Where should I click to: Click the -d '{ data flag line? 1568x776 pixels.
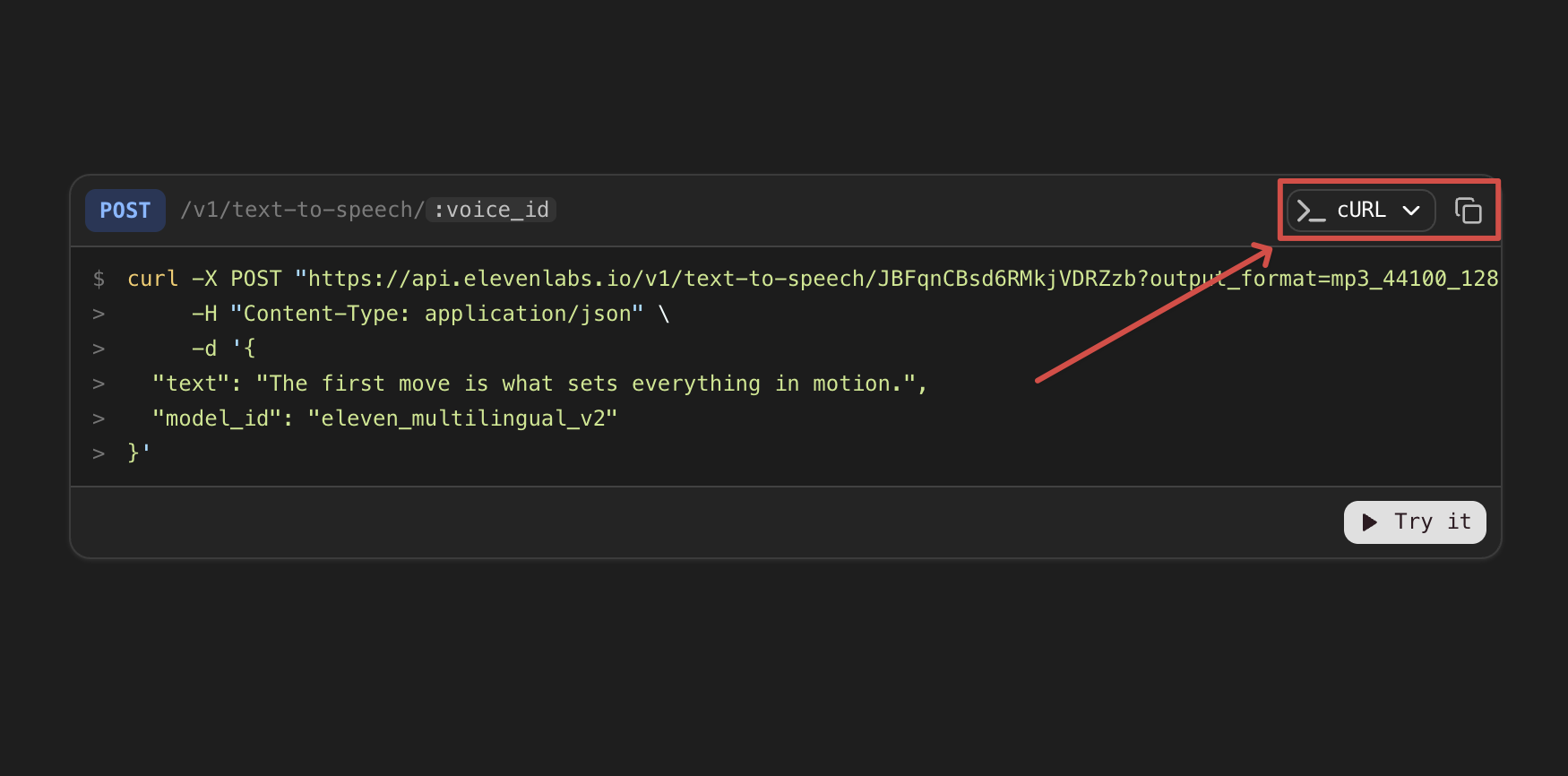[x=224, y=349]
